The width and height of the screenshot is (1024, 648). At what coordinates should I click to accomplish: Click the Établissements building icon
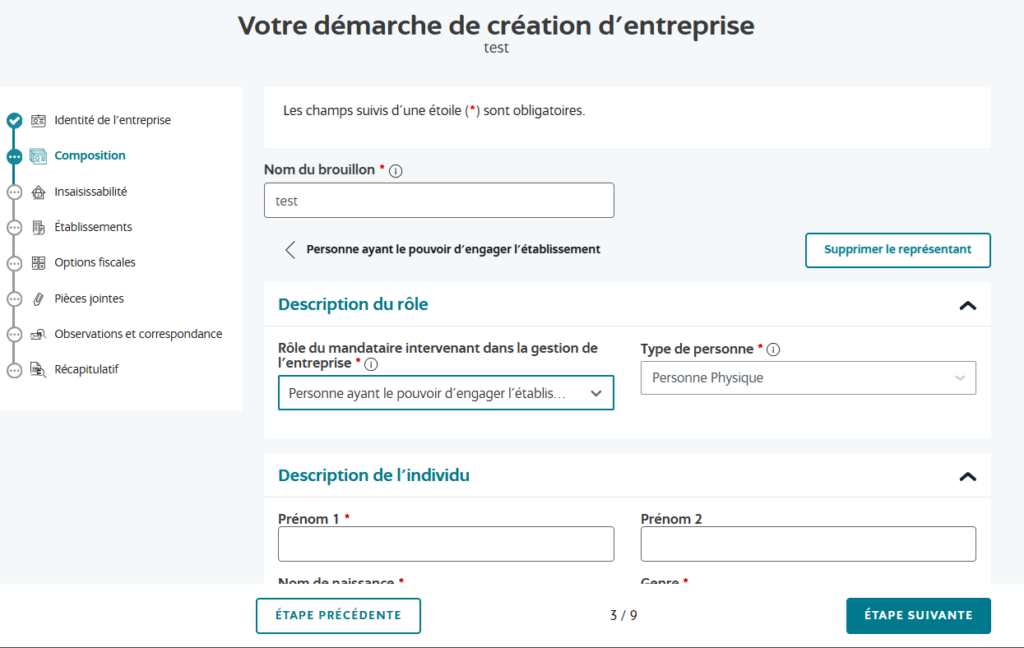point(39,227)
